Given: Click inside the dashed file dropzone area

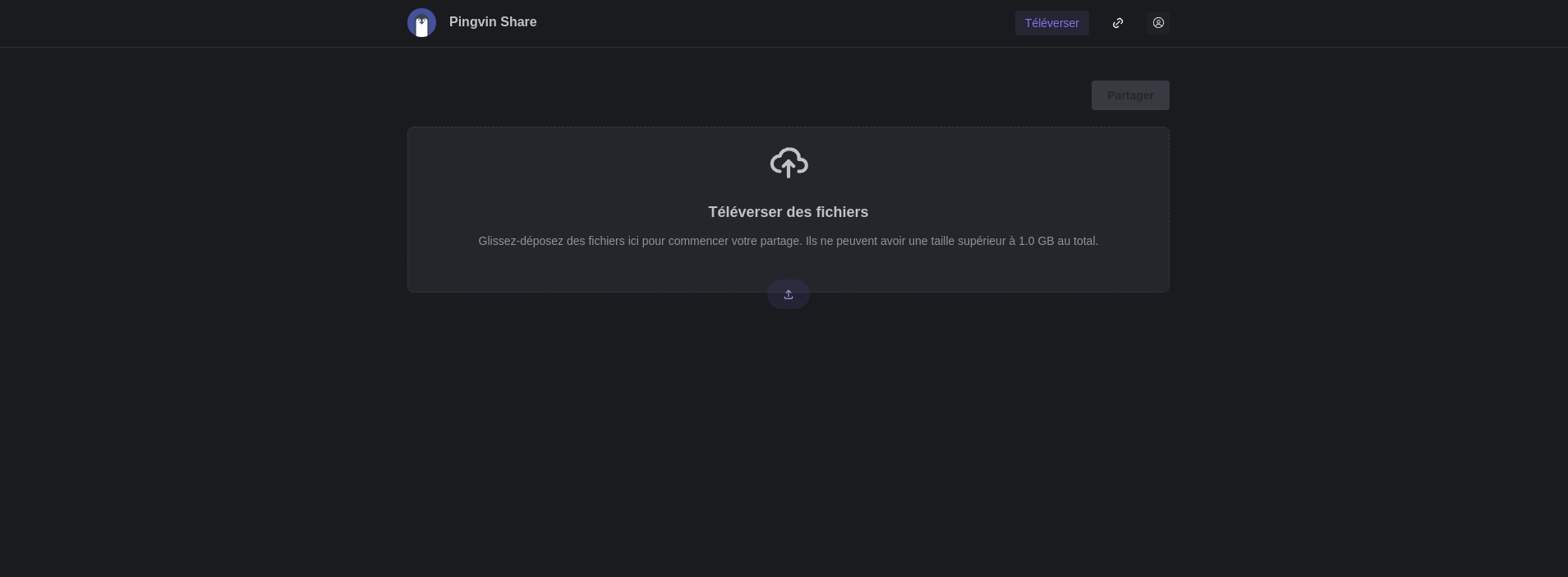Looking at the screenshot, I should [789, 210].
